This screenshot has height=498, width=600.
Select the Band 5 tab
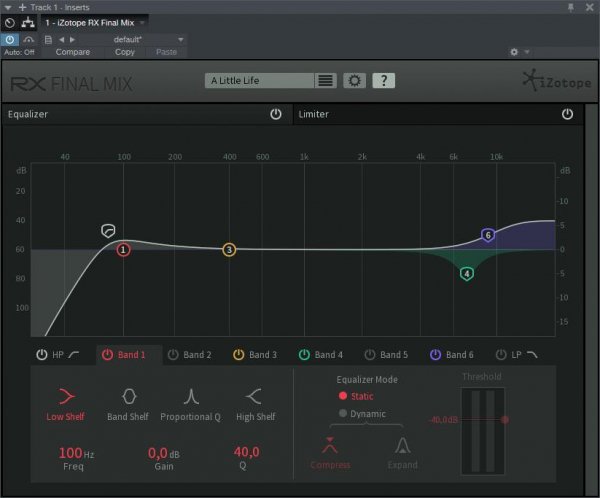point(394,355)
